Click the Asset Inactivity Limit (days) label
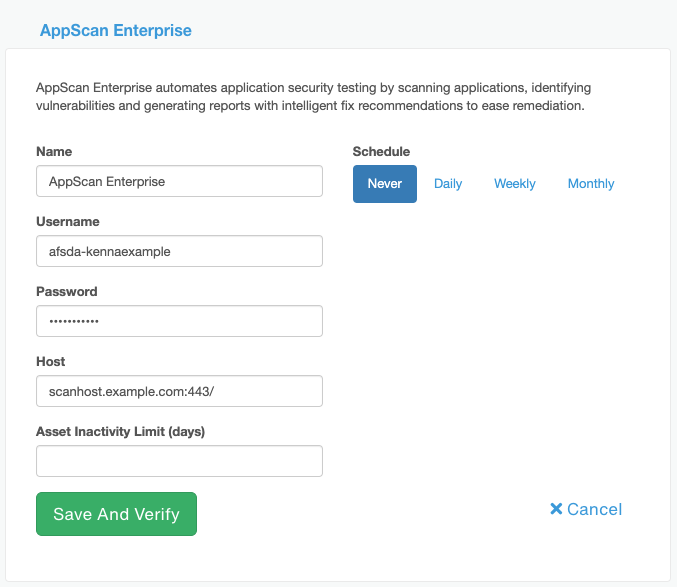The height and width of the screenshot is (587, 677). point(120,432)
